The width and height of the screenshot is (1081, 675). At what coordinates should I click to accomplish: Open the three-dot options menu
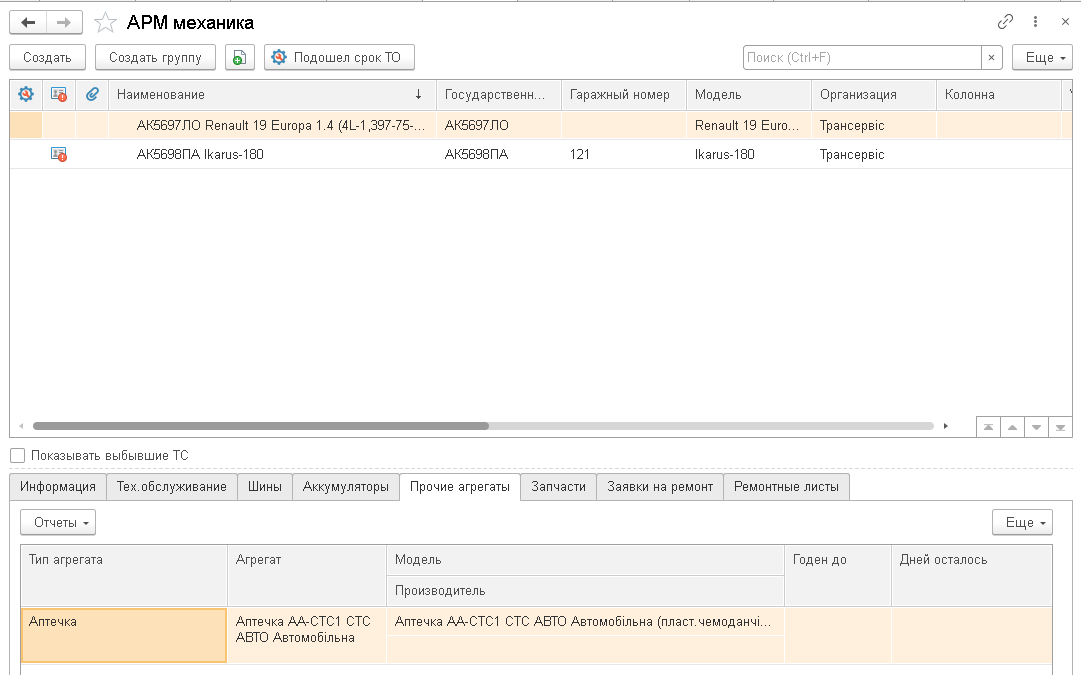coord(1035,22)
